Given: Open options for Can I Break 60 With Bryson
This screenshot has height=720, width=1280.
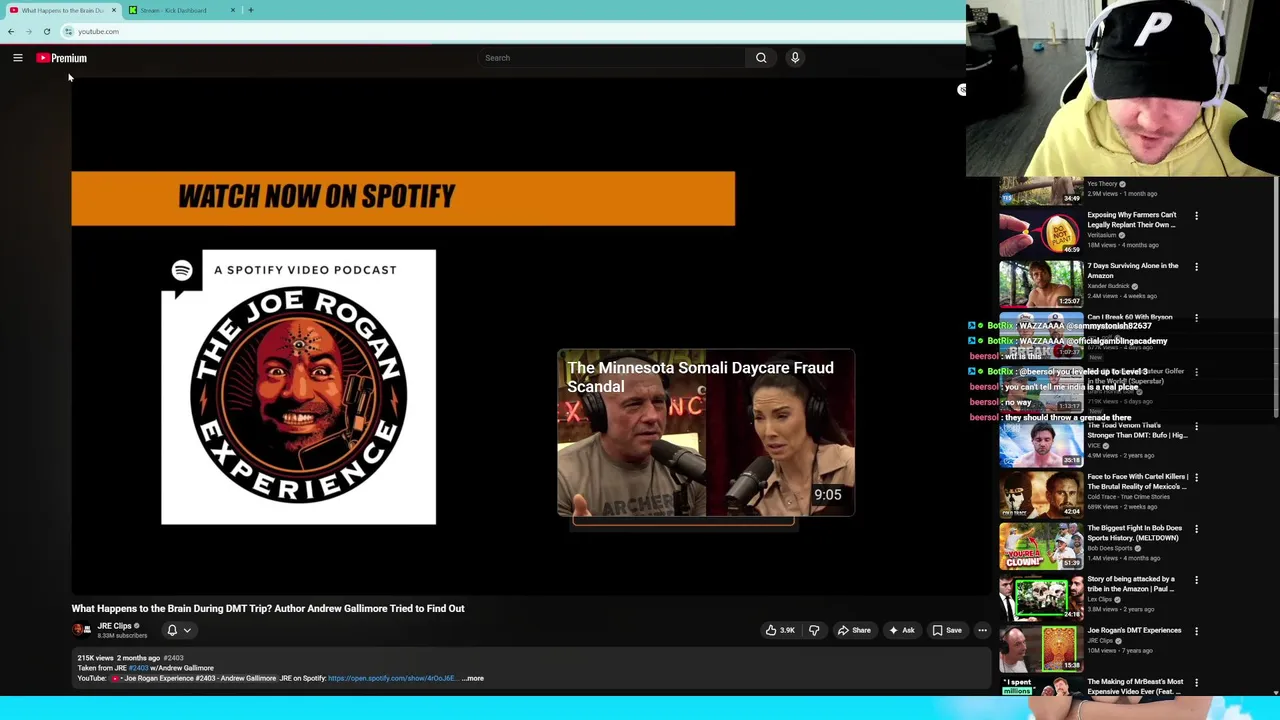Looking at the screenshot, I should tap(1196, 319).
